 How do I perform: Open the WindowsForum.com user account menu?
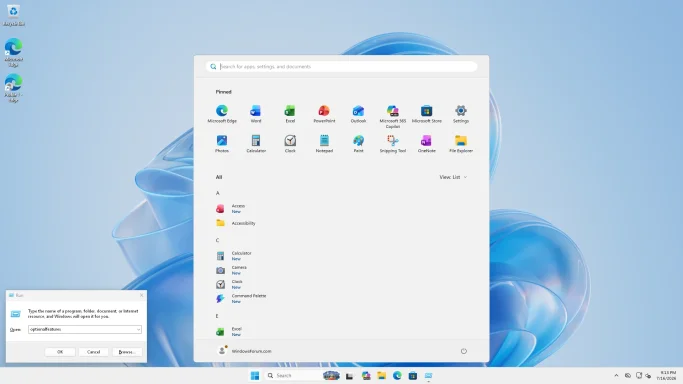point(244,351)
